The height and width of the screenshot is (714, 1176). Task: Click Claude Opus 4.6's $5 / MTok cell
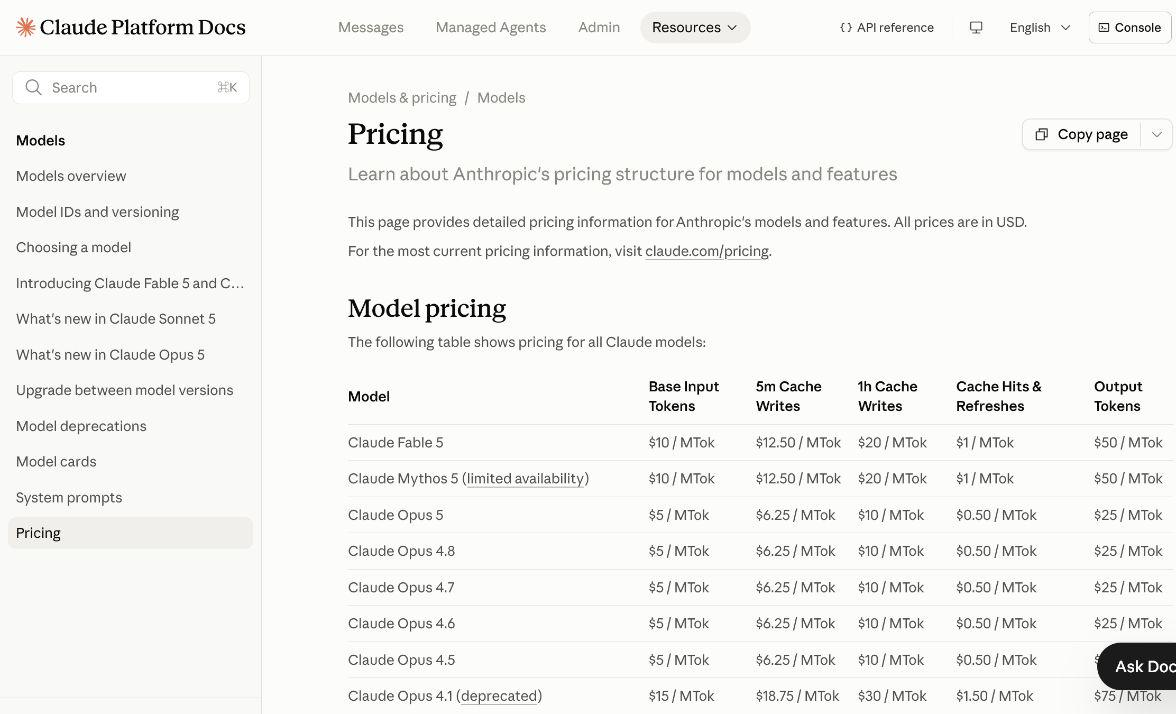[679, 624]
